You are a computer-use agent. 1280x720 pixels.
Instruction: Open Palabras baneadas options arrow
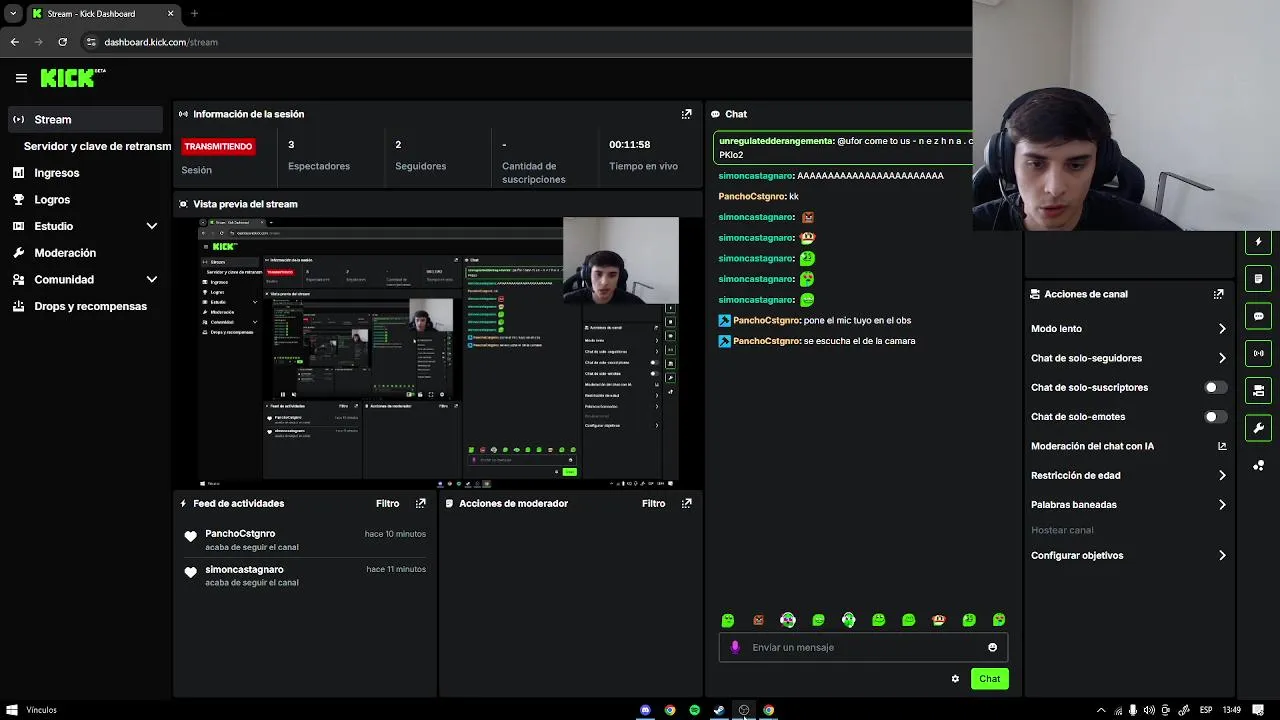(x=1222, y=505)
